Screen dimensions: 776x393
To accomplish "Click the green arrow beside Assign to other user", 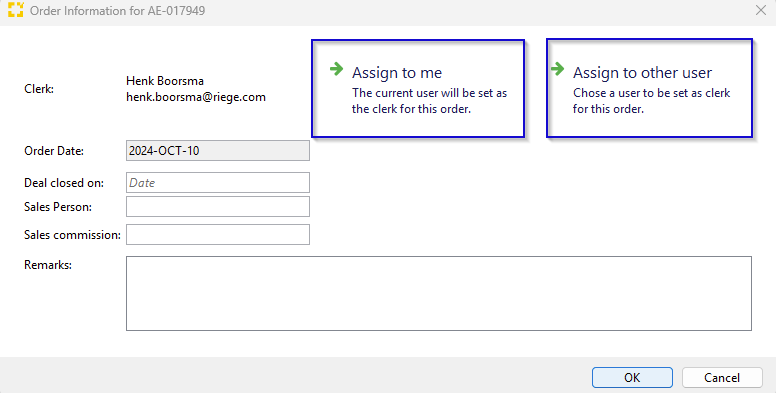I will pyautogui.click(x=557, y=69).
